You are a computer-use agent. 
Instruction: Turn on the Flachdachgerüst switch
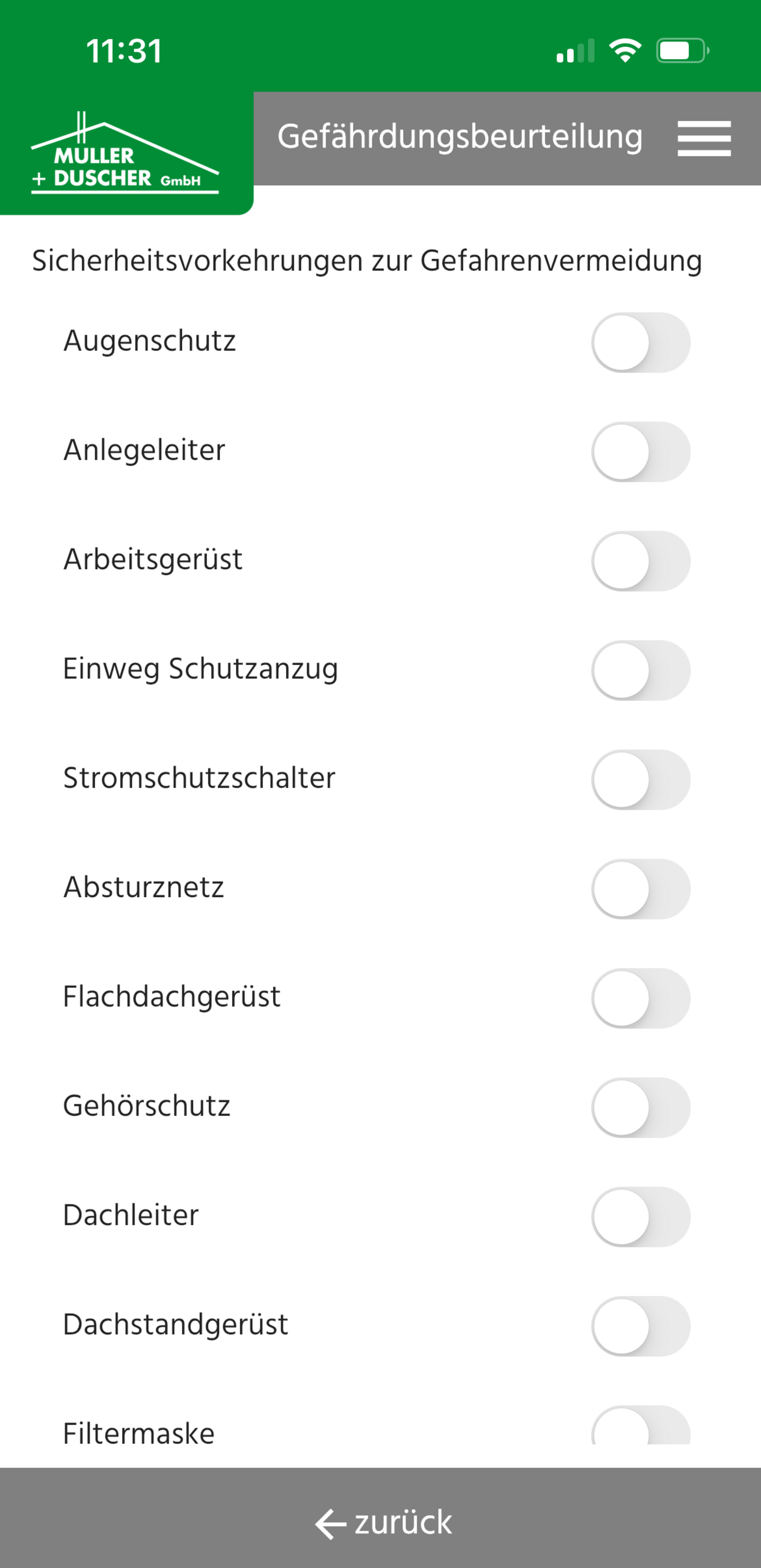pos(641,998)
